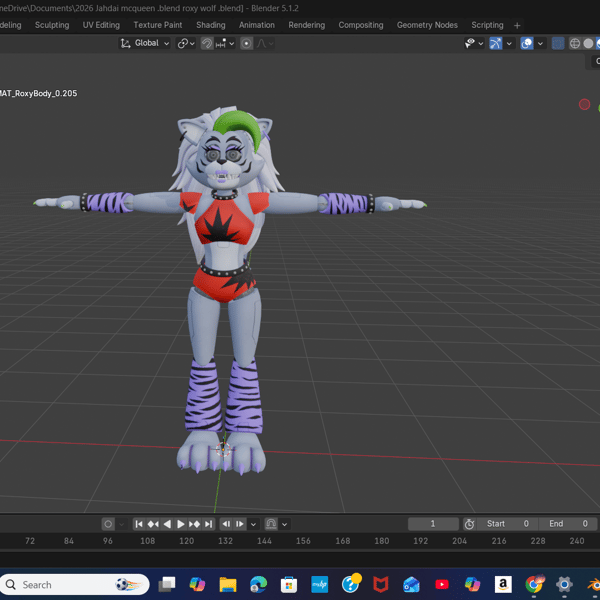This screenshot has height=600, width=600.
Task: Open the snapping options dropdown
Action: tap(225, 43)
